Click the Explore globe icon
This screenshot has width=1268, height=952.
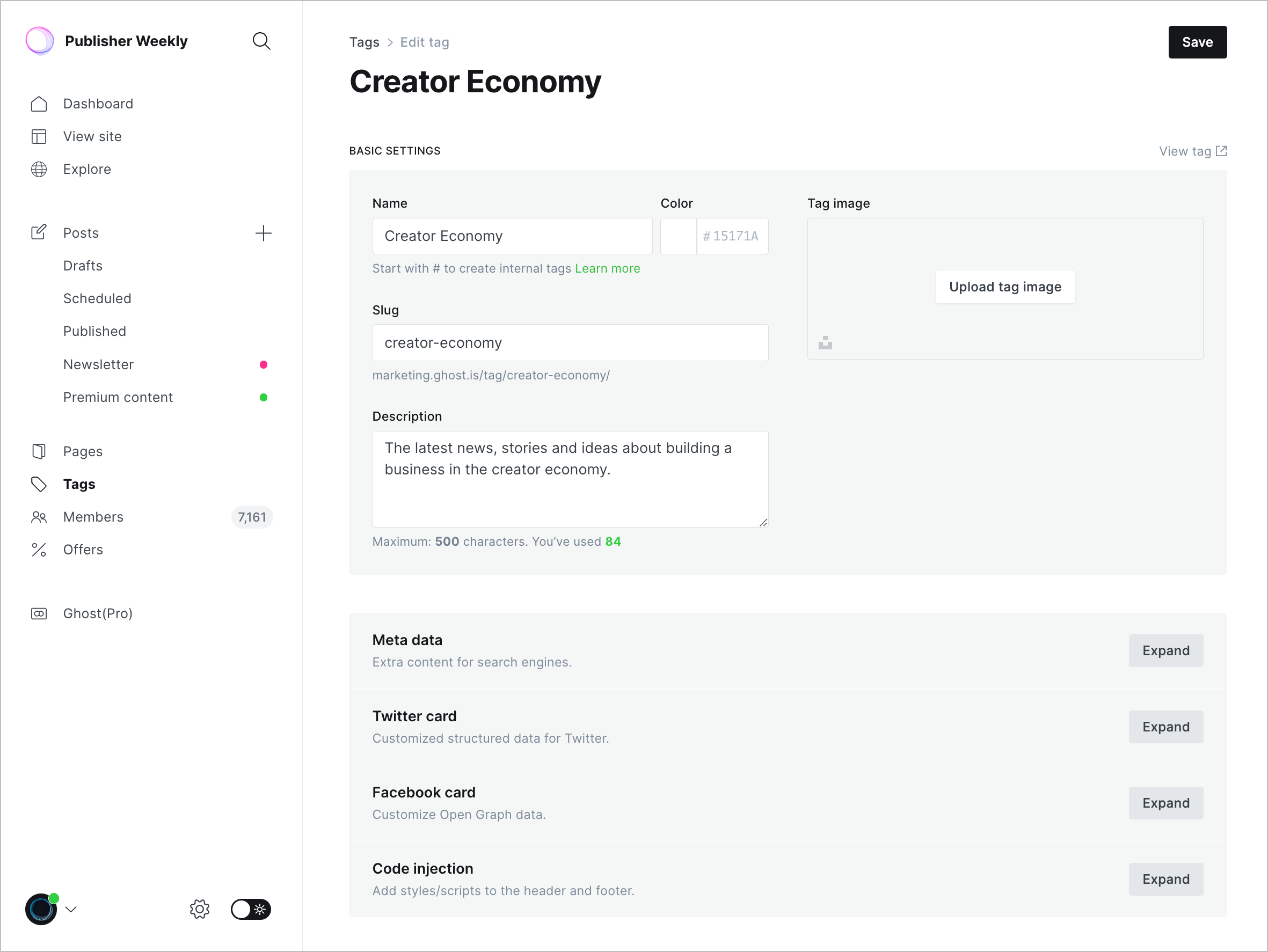pyautogui.click(x=39, y=169)
